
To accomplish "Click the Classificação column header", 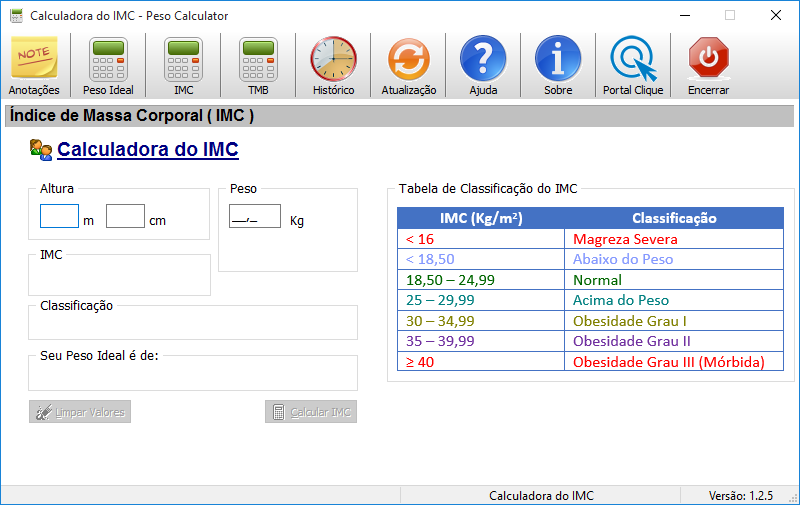I will pos(674,218).
